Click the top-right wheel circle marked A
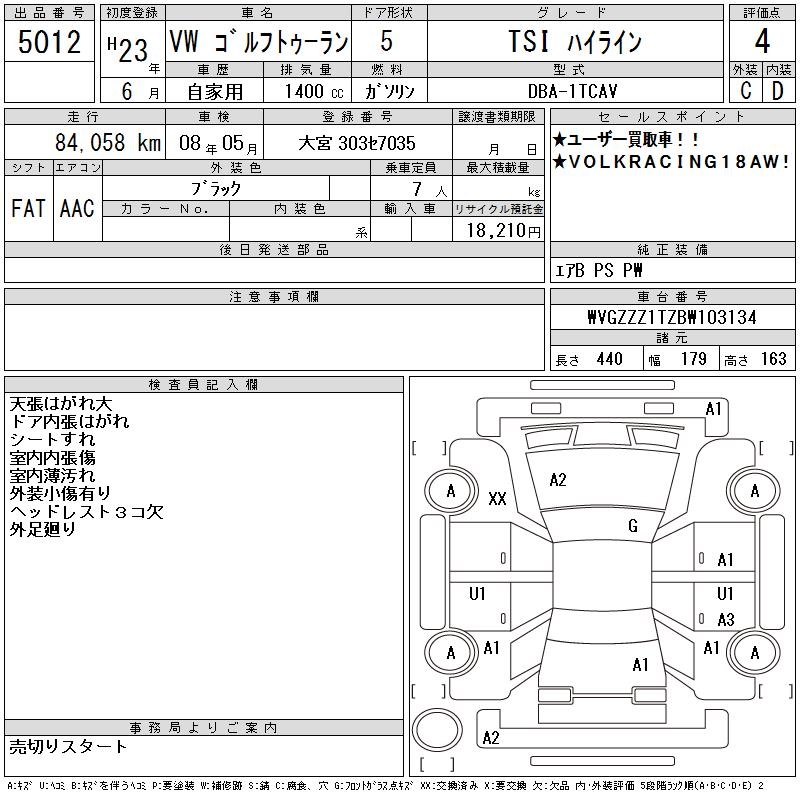The image size is (800, 800). [754, 491]
